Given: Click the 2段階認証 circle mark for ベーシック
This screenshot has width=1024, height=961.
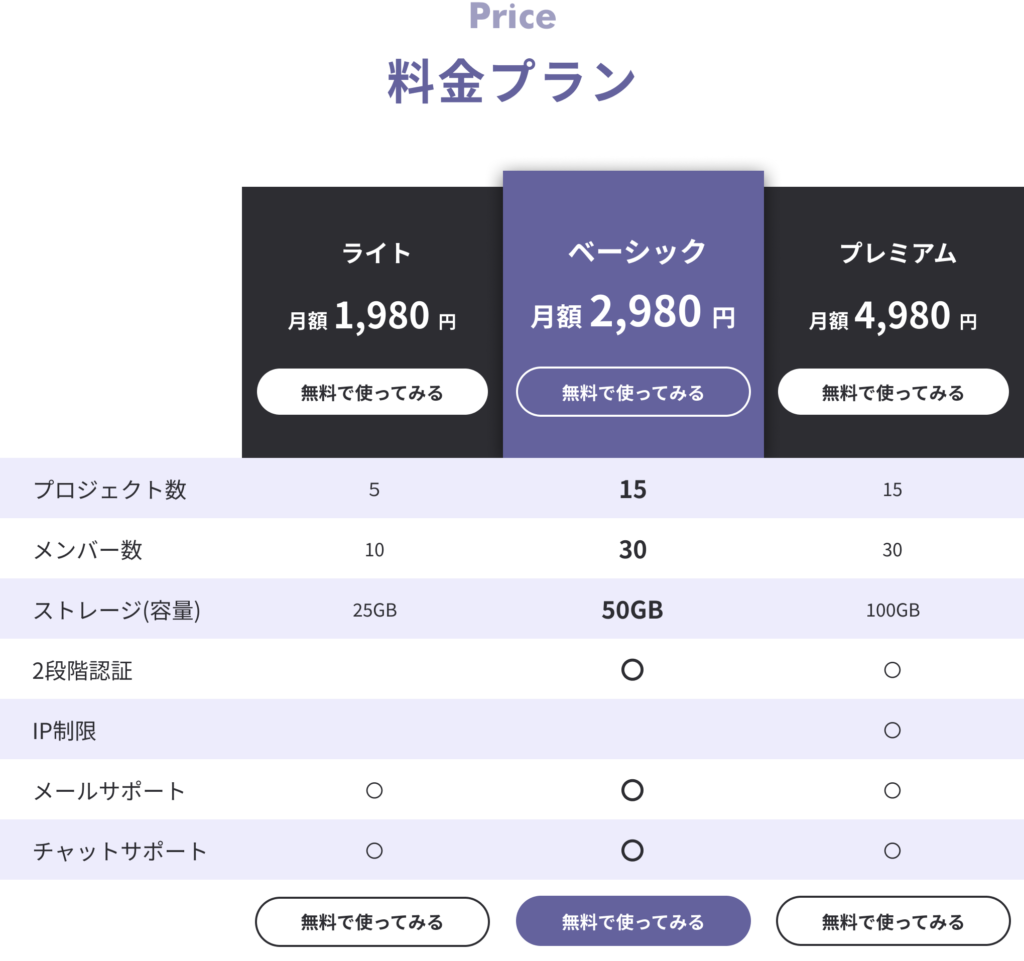Looking at the screenshot, I should coord(632,670).
